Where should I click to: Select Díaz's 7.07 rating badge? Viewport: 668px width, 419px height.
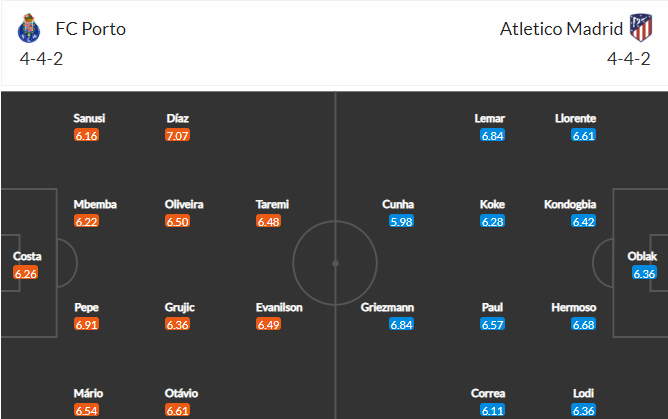[177, 135]
